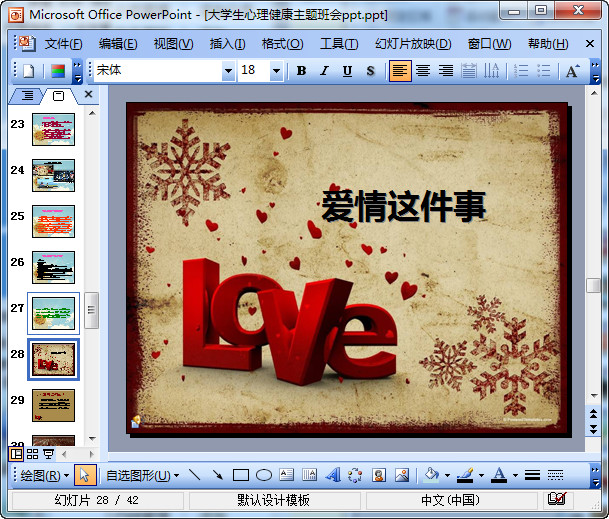
Task: Apply fill color with paint bucket
Action: [x=432, y=475]
